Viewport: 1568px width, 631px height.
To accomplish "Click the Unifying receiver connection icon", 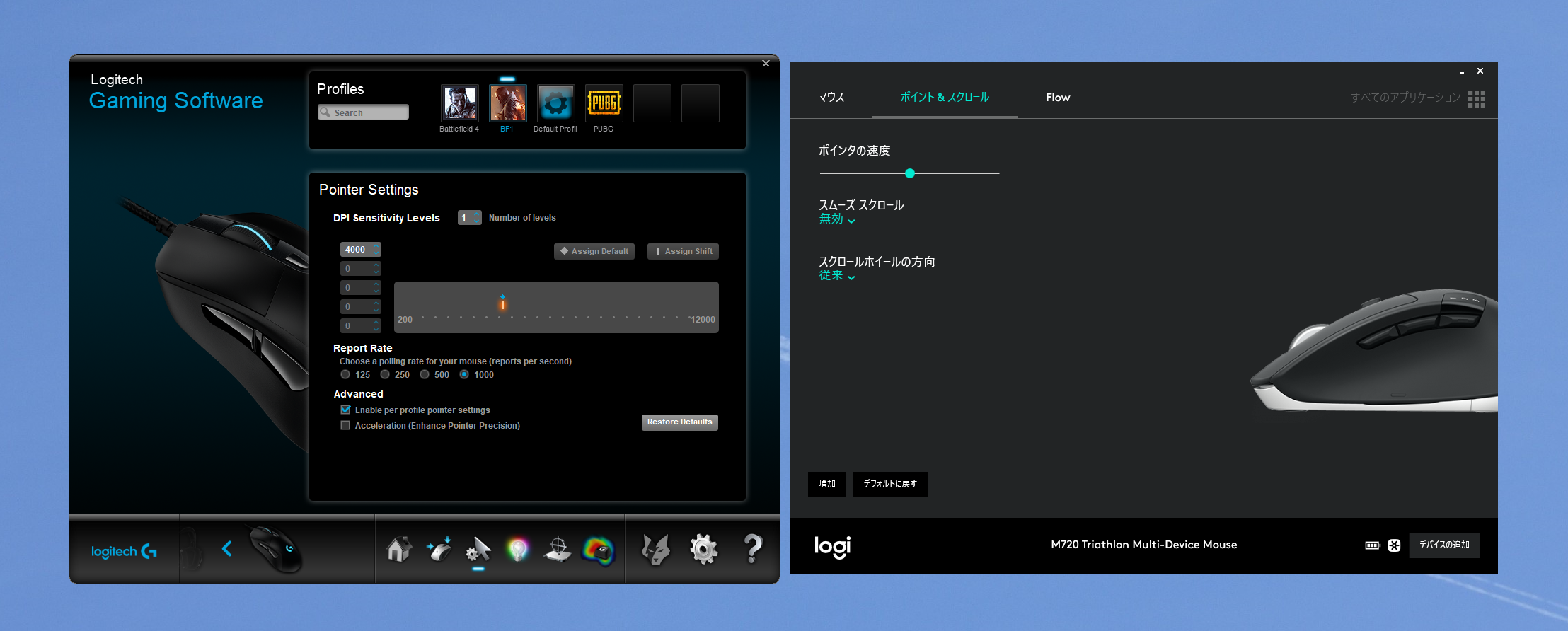I will point(1395,545).
